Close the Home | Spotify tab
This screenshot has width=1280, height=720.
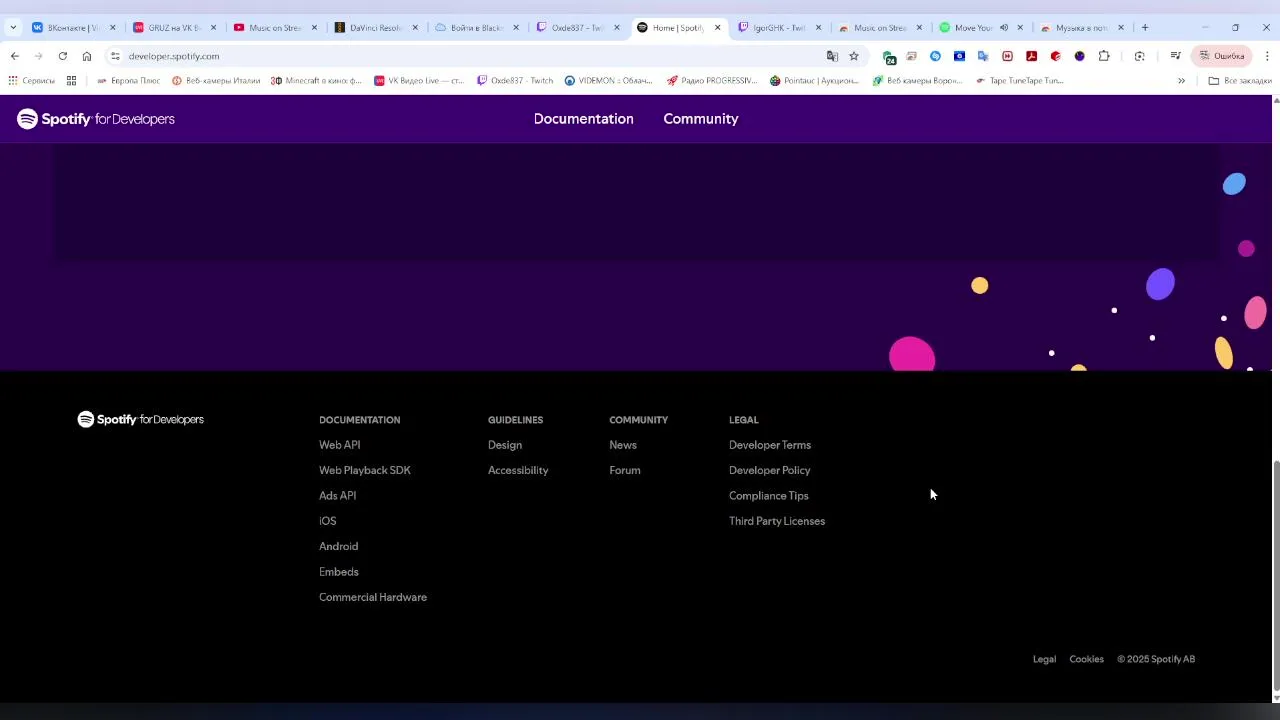[717, 28]
